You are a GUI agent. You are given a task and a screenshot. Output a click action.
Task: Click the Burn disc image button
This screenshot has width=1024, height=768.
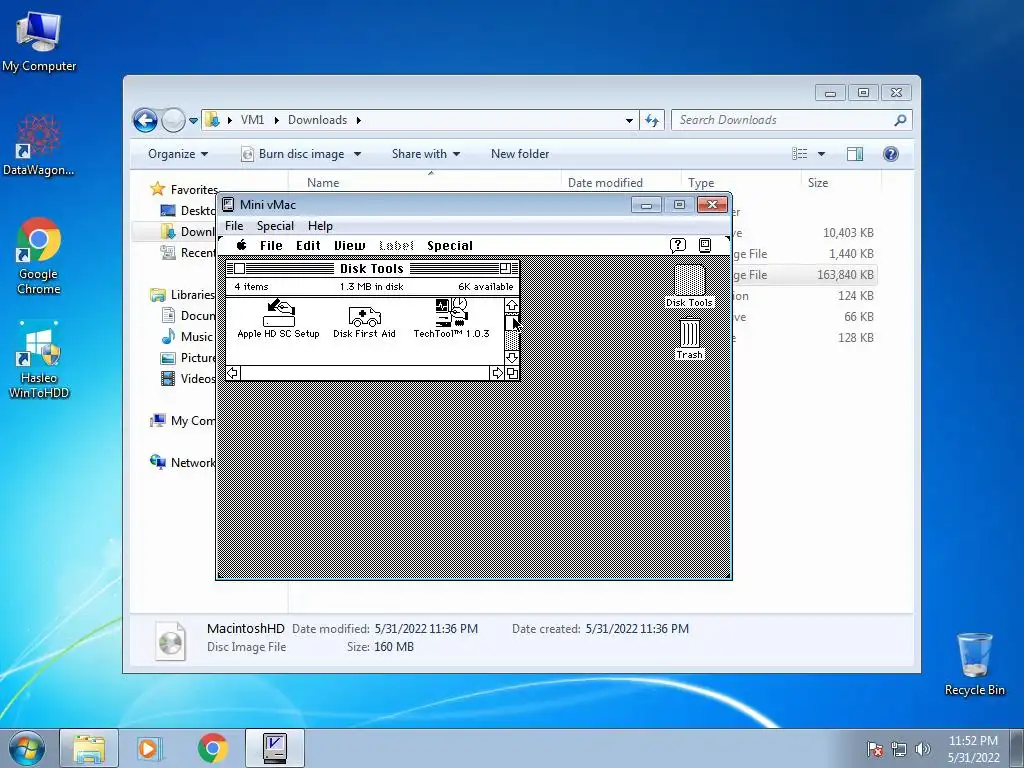293,154
